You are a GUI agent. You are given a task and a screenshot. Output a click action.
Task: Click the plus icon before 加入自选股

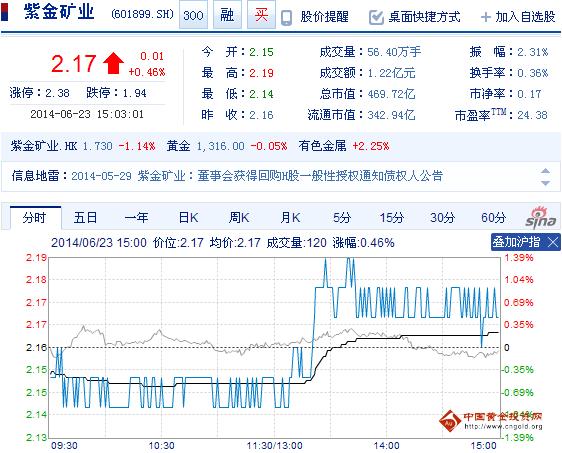485,17
